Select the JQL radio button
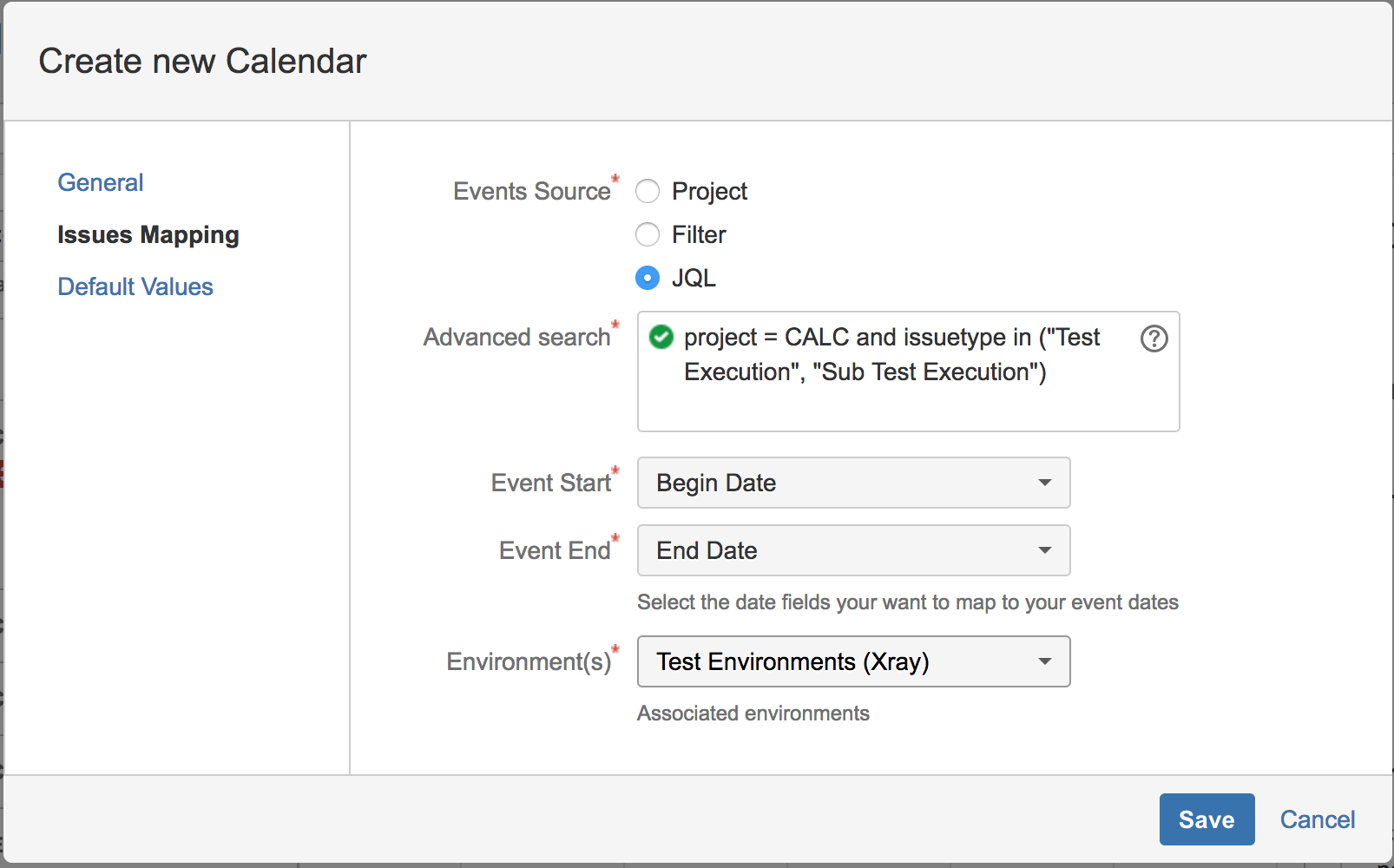 [x=648, y=278]
